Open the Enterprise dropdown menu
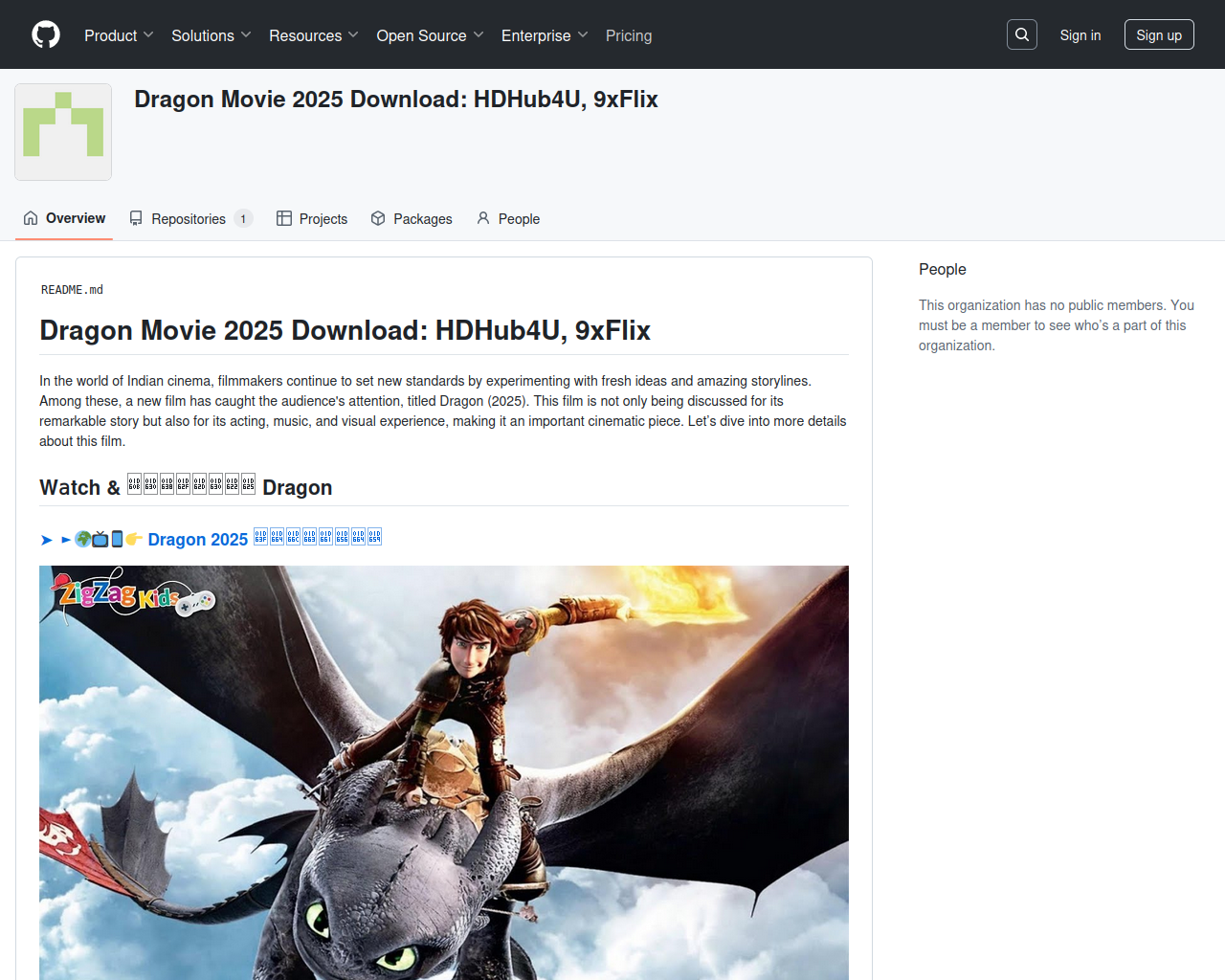Screen dimensions: 1225x980 click(544, 35)
